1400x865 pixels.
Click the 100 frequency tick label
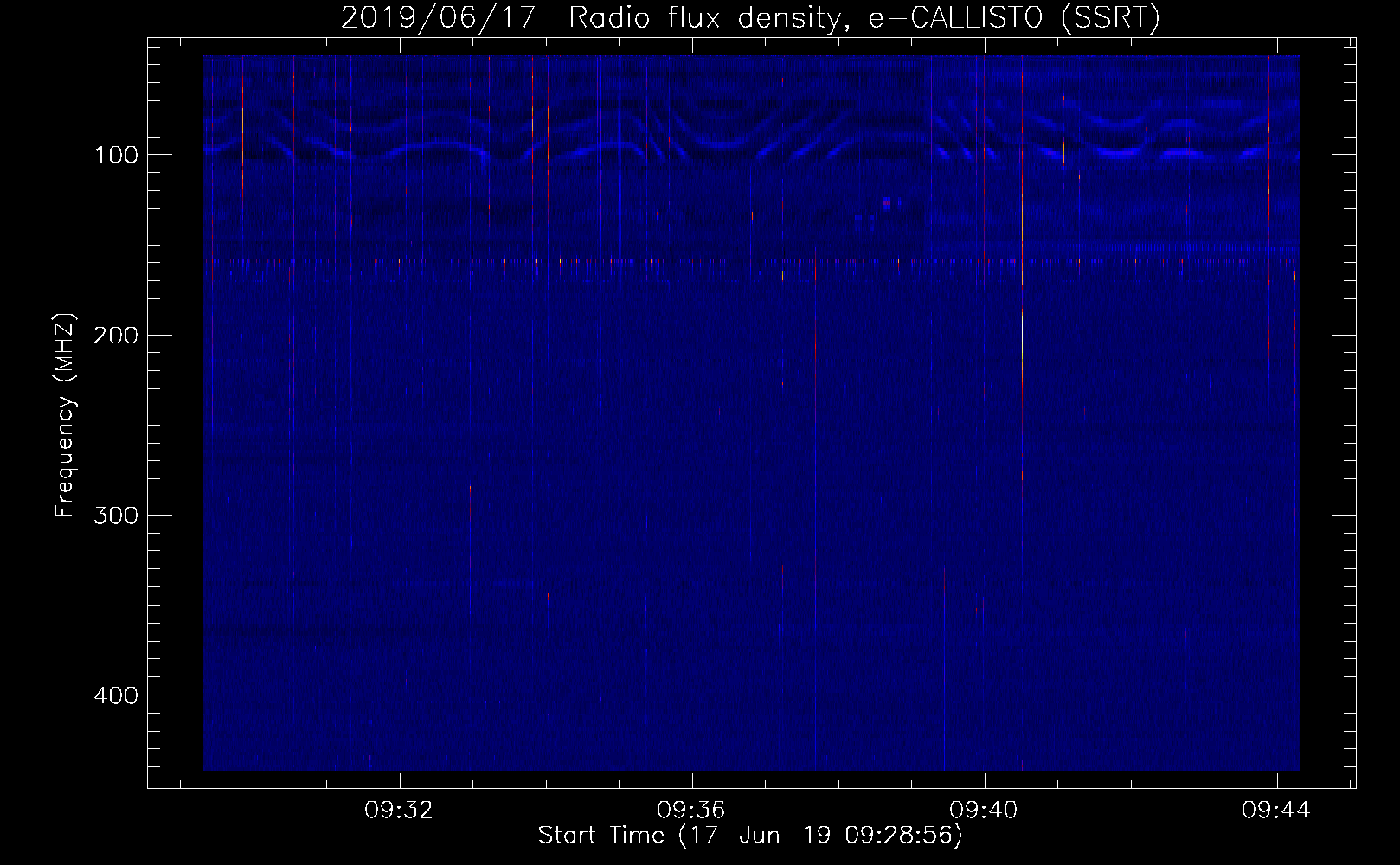coord(116,155)
